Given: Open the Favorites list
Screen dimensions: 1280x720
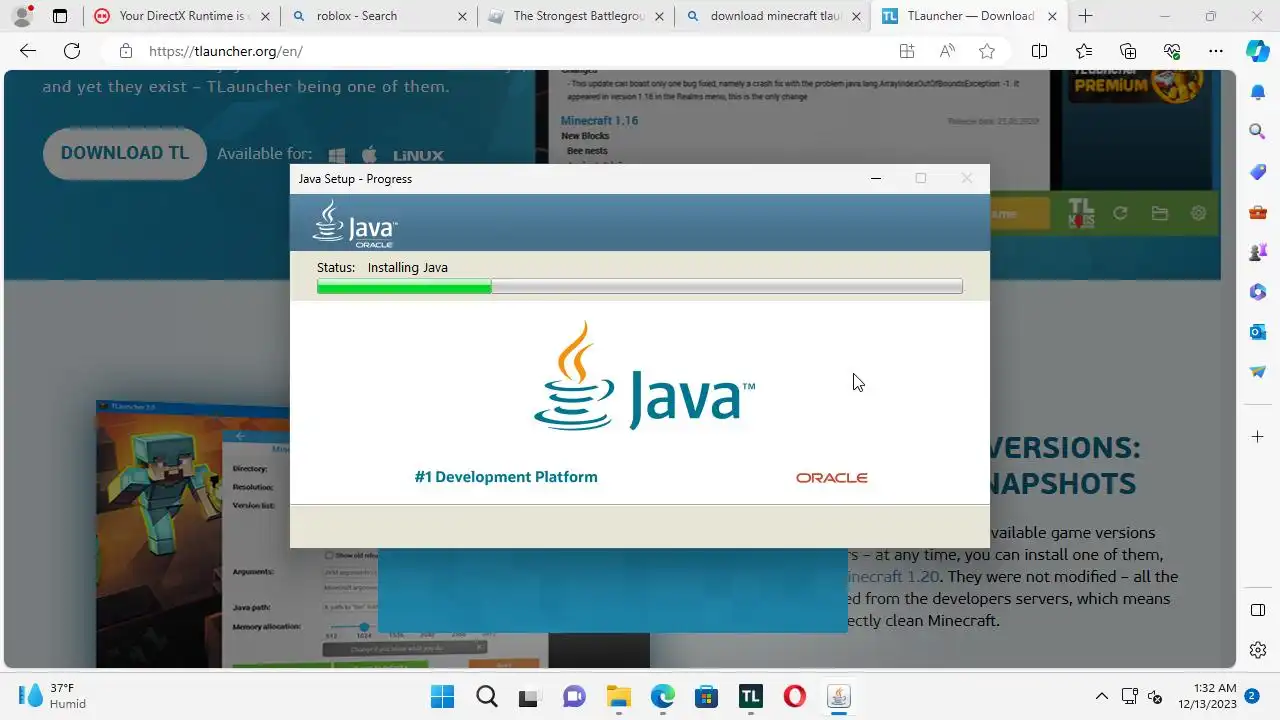Looking at the screenshot, I should tap(1084, 51).
